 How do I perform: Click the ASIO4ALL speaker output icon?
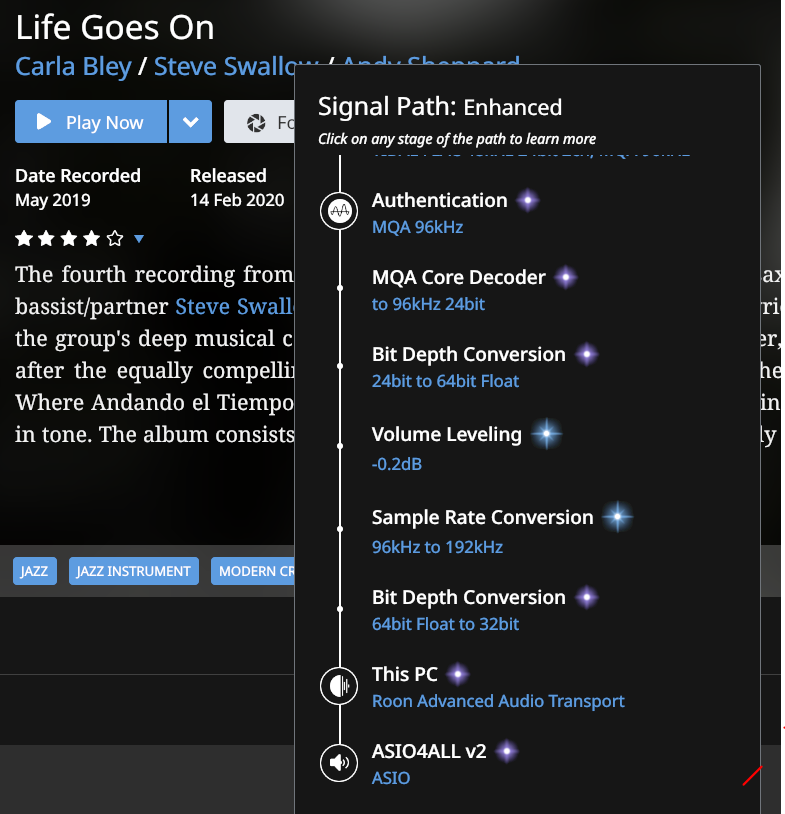coord(339,763)
